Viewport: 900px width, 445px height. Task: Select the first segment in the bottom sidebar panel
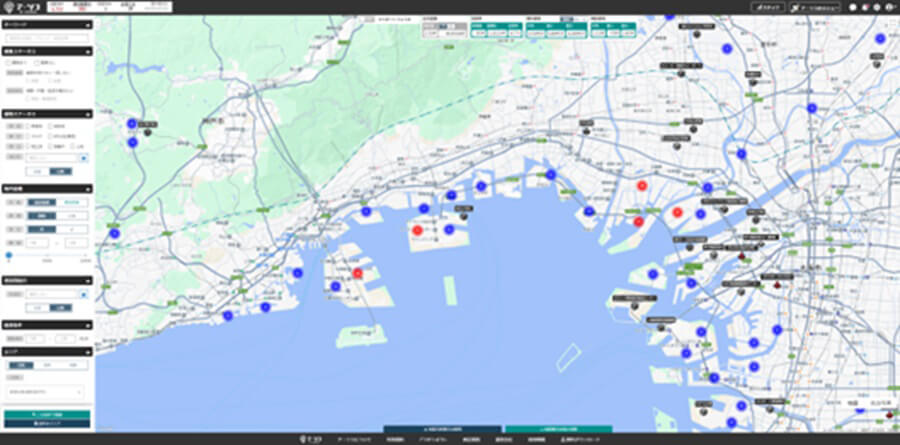[x=21, y=365]
